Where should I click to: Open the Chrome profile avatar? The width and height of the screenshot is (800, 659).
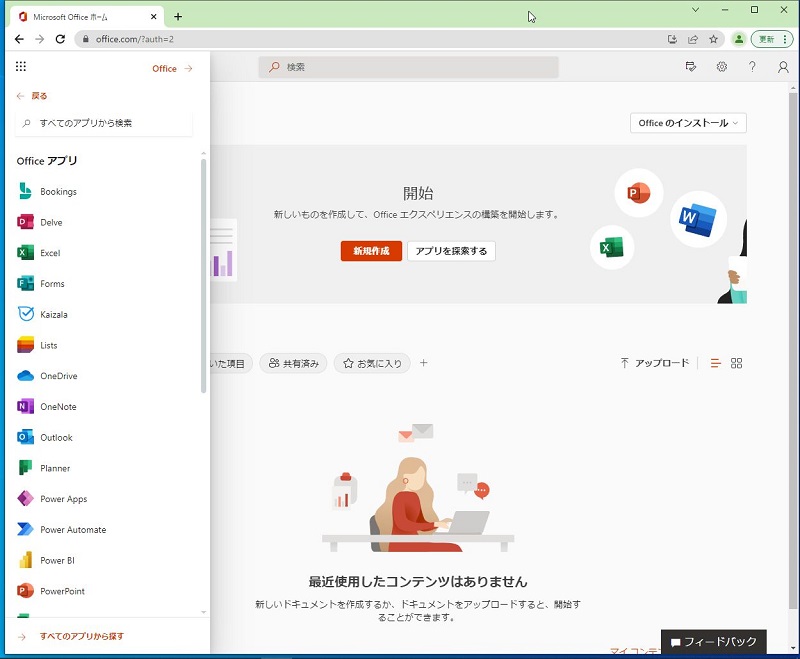point(738,39)
